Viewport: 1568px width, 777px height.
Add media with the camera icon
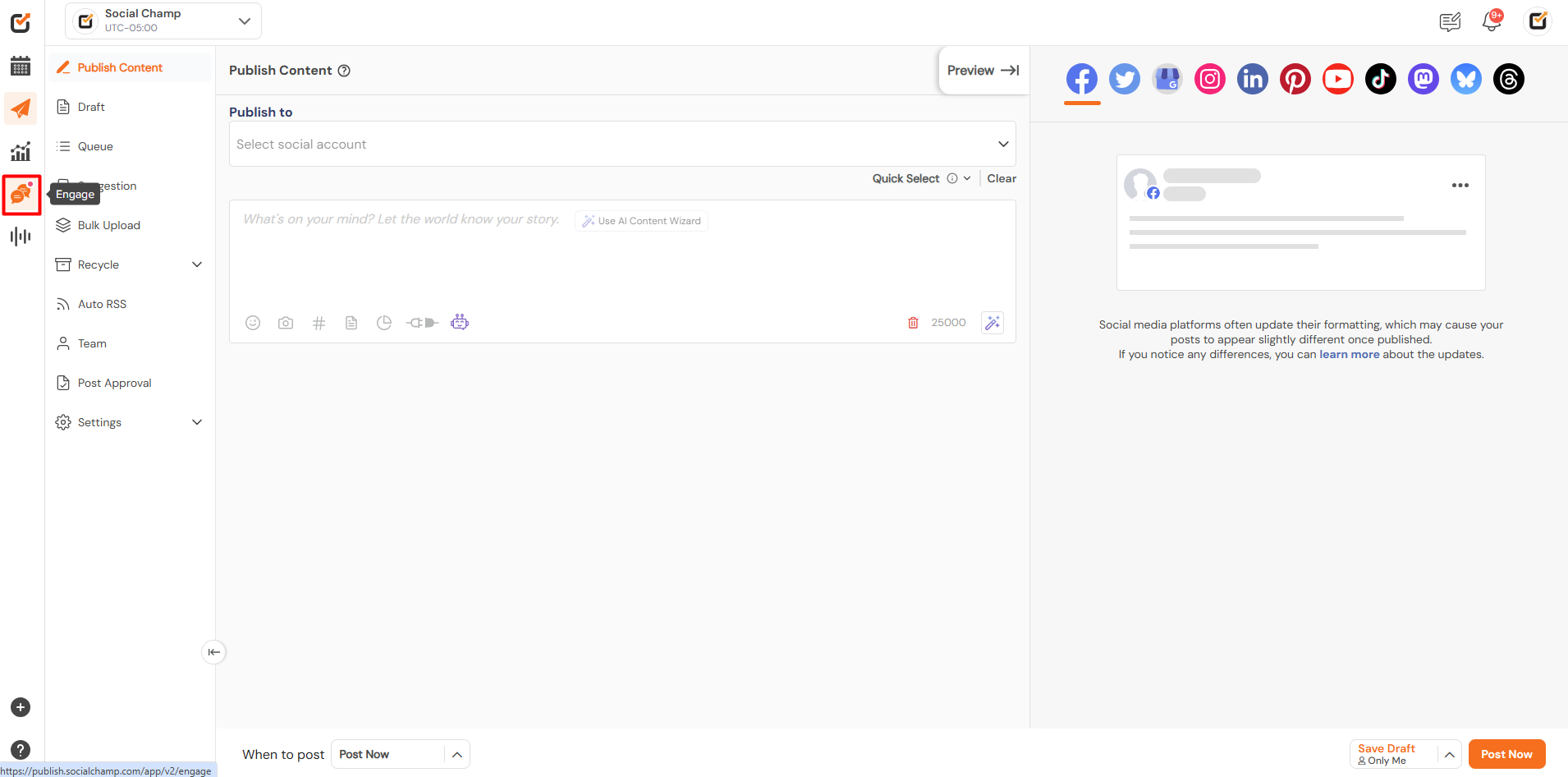pos(286,323)
